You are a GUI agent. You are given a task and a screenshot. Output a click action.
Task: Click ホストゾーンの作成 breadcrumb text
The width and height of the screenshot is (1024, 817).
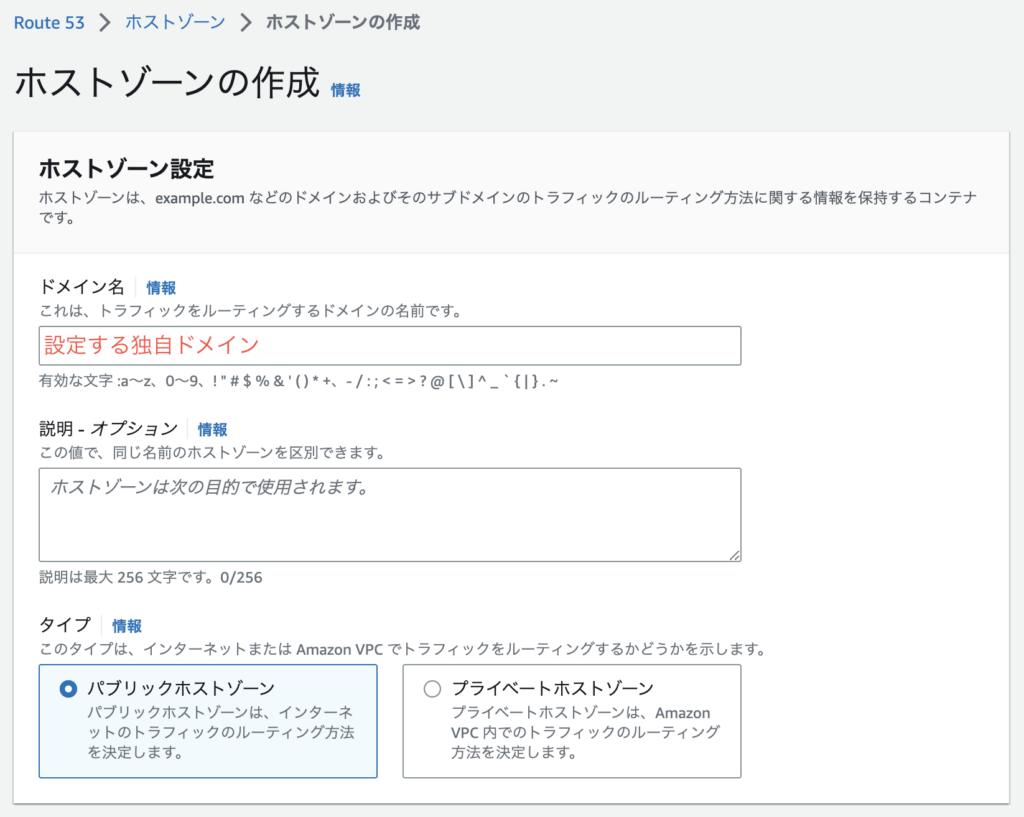pos(342,23)
